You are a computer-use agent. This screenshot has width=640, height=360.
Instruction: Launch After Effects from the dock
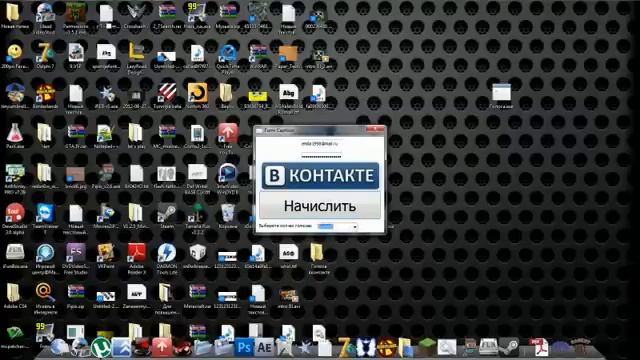coord(264,347)
